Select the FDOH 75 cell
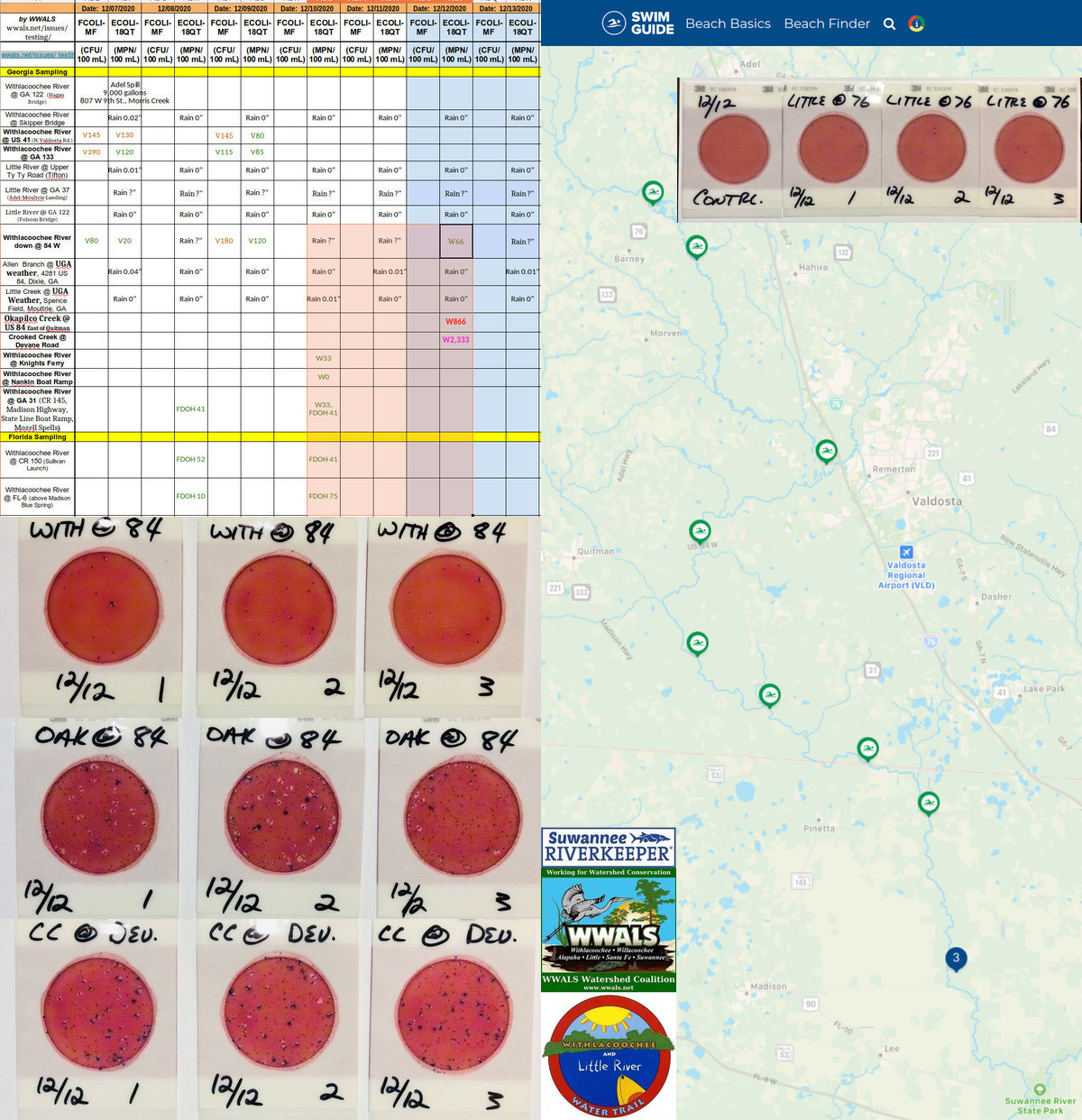This screenshot has width=1082, height=1120. (324, 496)
